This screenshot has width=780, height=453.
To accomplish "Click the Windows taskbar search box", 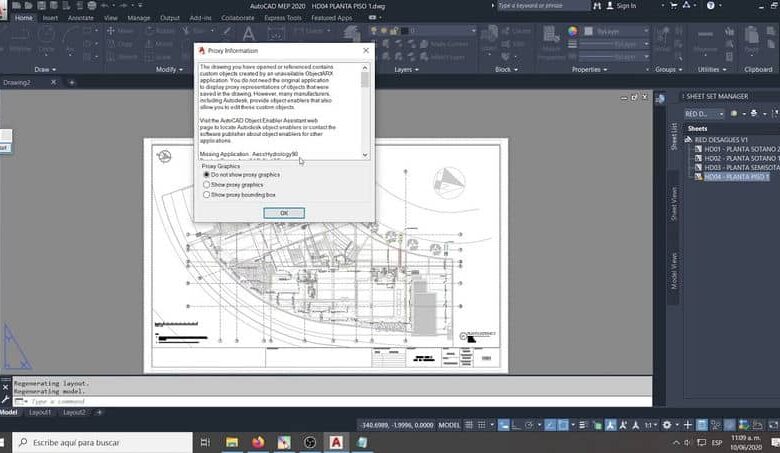I will pyautogui.click(x=102, y=443).
